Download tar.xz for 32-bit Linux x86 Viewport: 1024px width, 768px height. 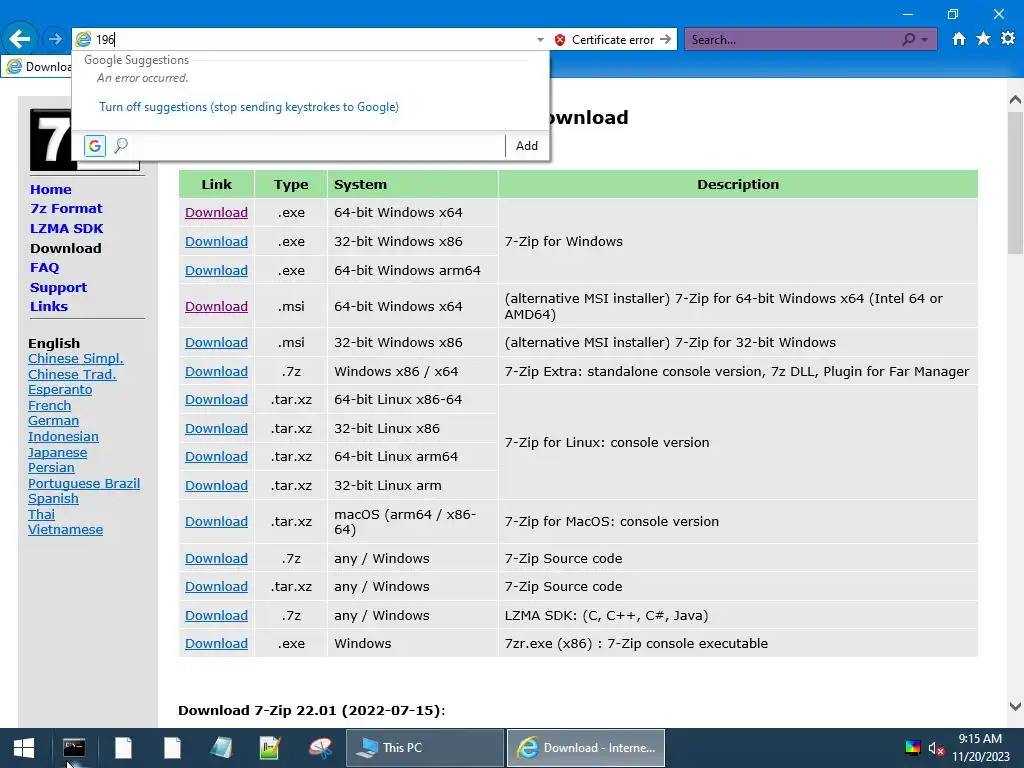coord(216,428)
